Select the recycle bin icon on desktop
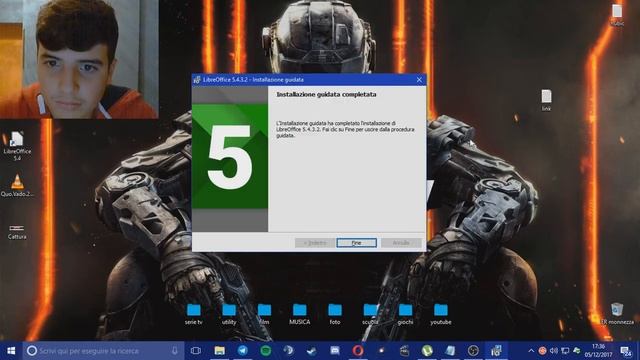The image size is (640, 360). click(617, 313)
